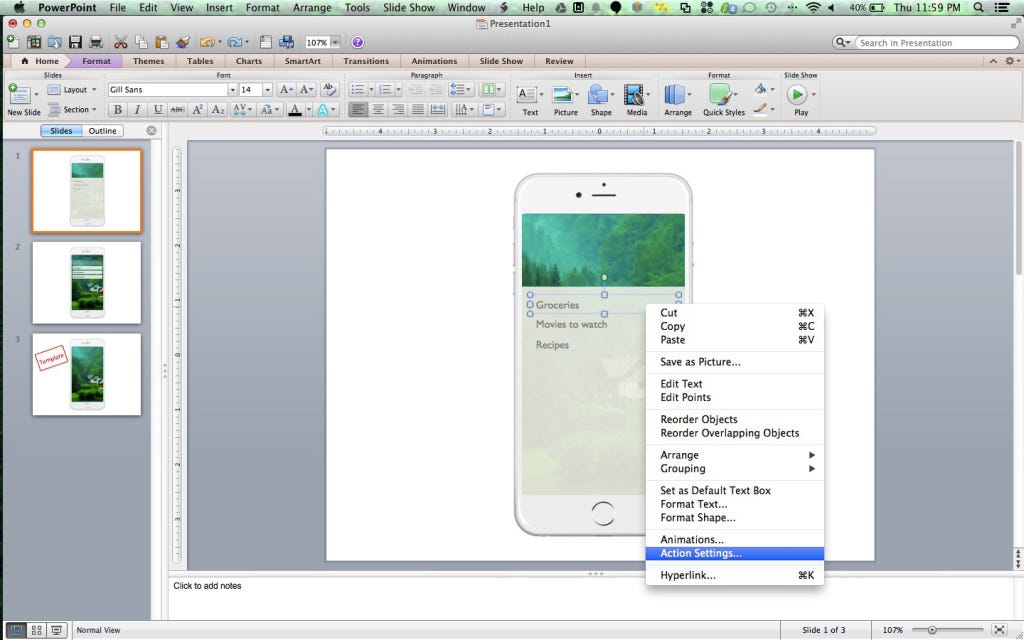Image resolution: width=1024 pixels, height=640 pixels.
Task: Choose Hyperlink in context menu
Action: pyautogui.click(x=735, y=575)
